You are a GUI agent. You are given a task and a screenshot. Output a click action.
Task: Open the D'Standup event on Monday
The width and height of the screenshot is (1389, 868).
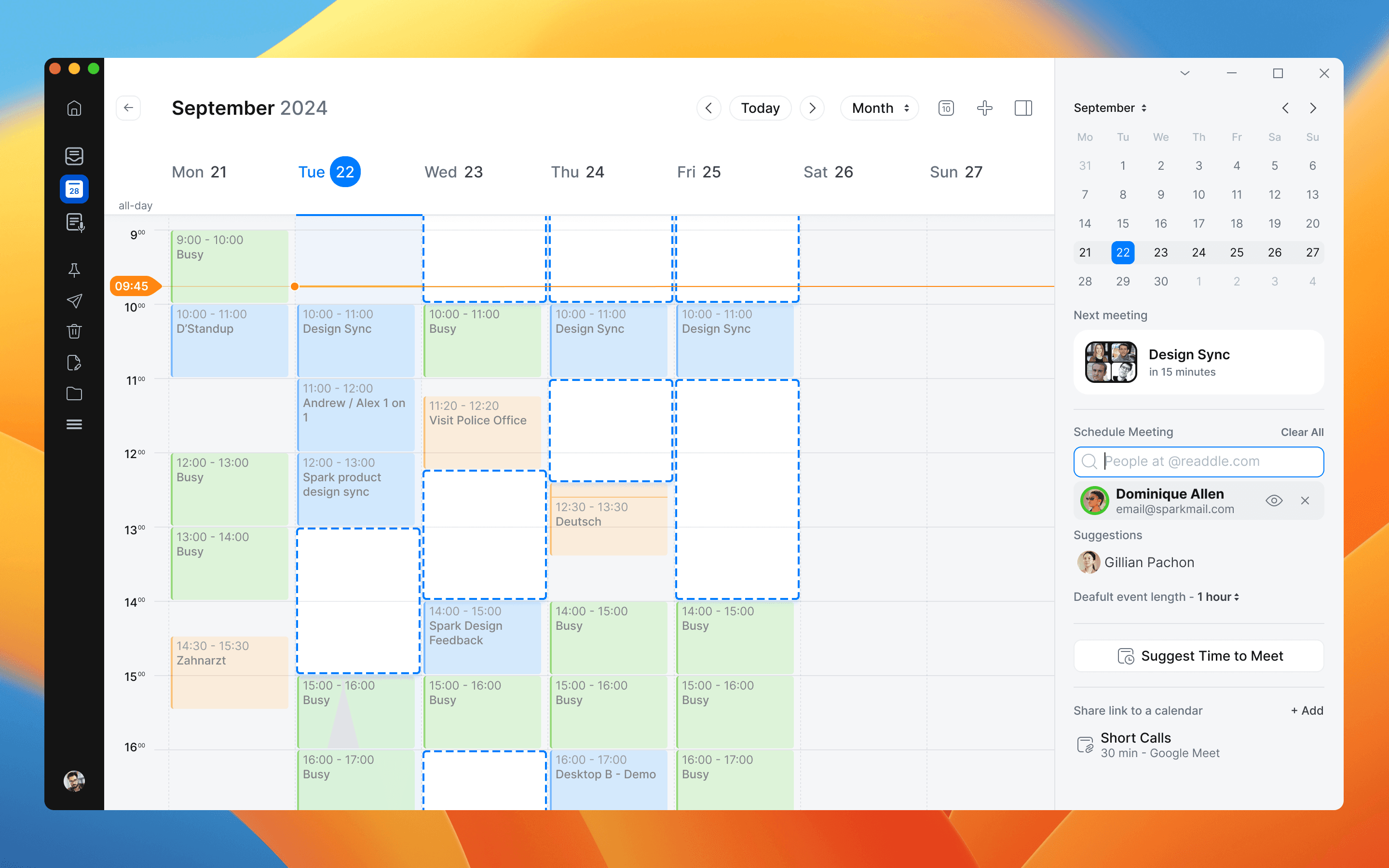pos(230,341)
